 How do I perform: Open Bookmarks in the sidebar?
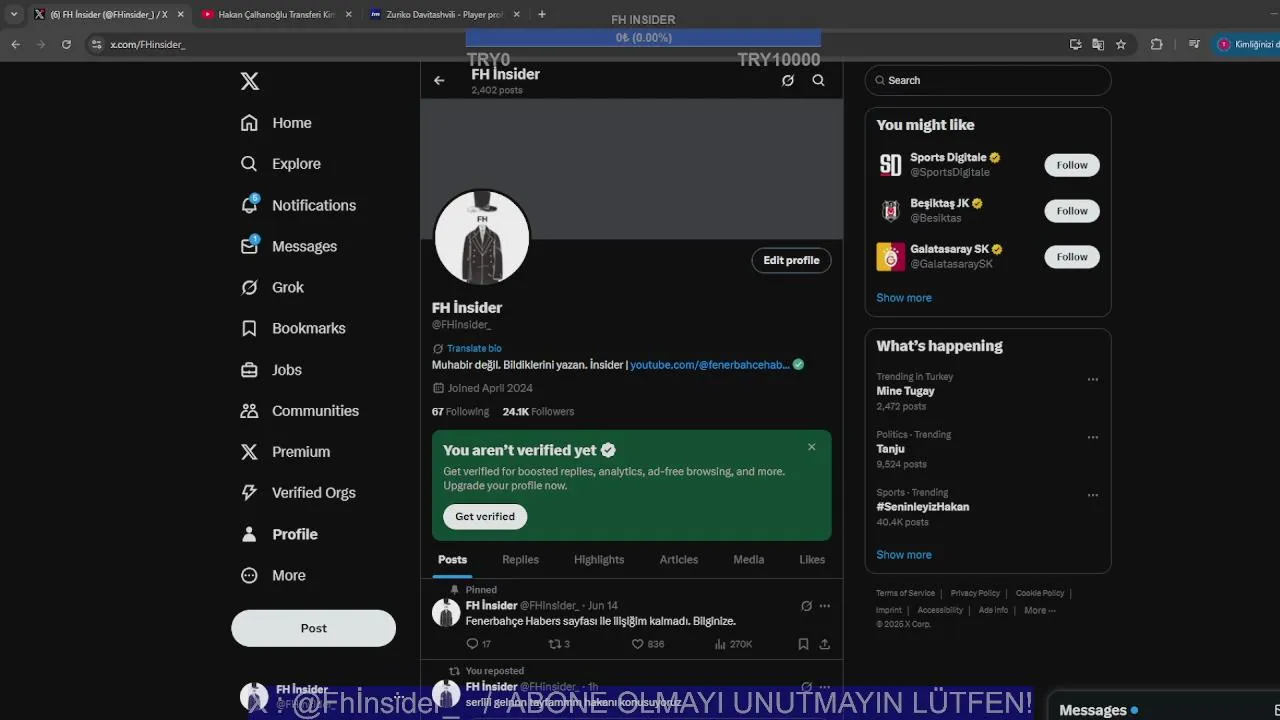pos(293,328)
